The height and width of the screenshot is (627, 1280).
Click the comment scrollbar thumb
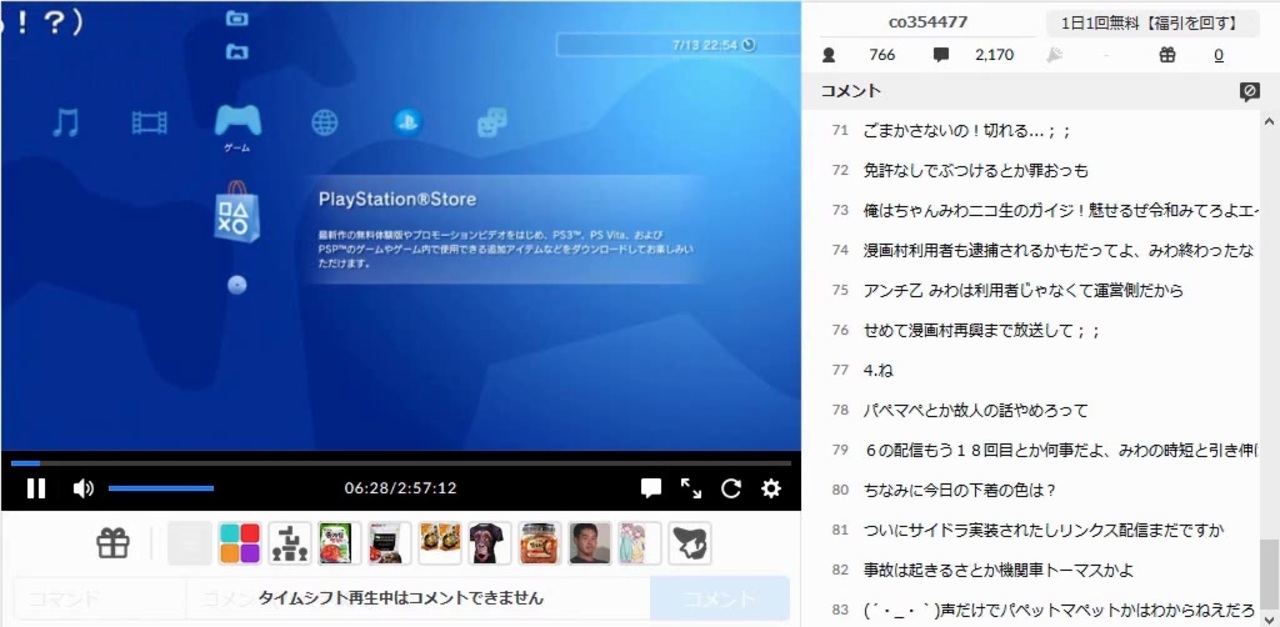click(x=1269, y=573)
